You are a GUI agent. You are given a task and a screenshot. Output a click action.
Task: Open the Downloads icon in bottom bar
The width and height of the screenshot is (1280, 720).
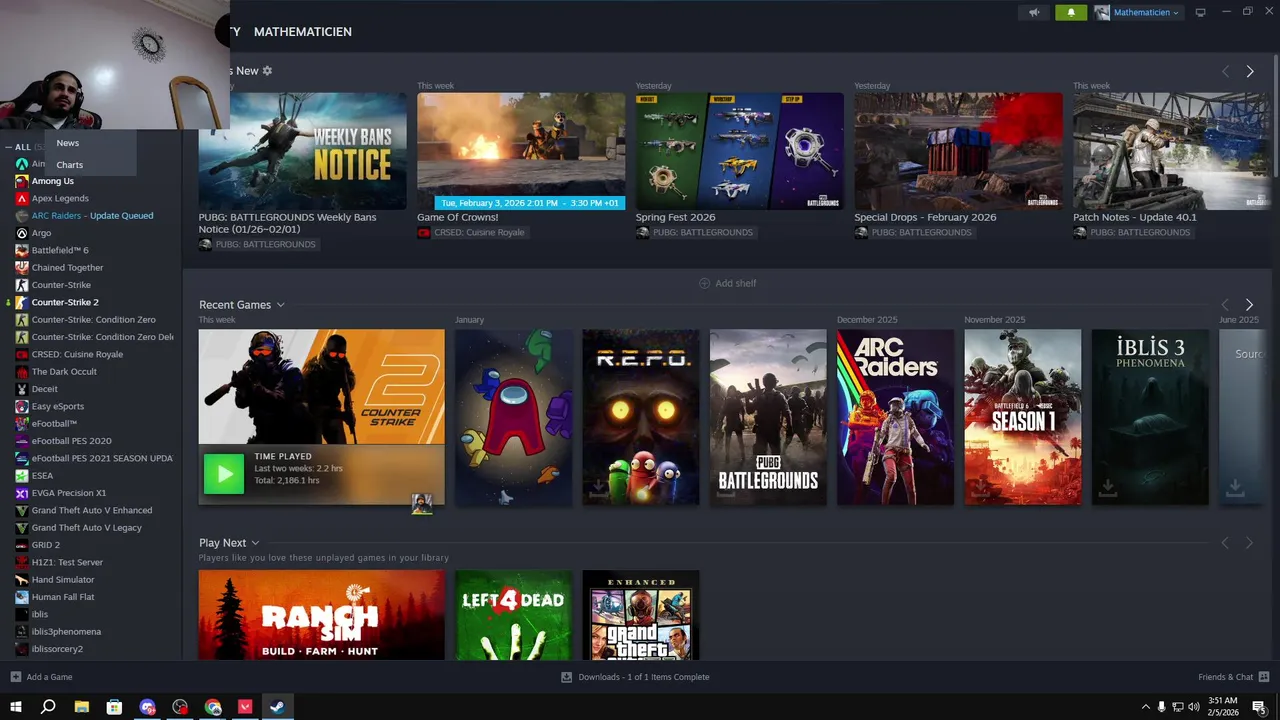click(x=566, y=677)
